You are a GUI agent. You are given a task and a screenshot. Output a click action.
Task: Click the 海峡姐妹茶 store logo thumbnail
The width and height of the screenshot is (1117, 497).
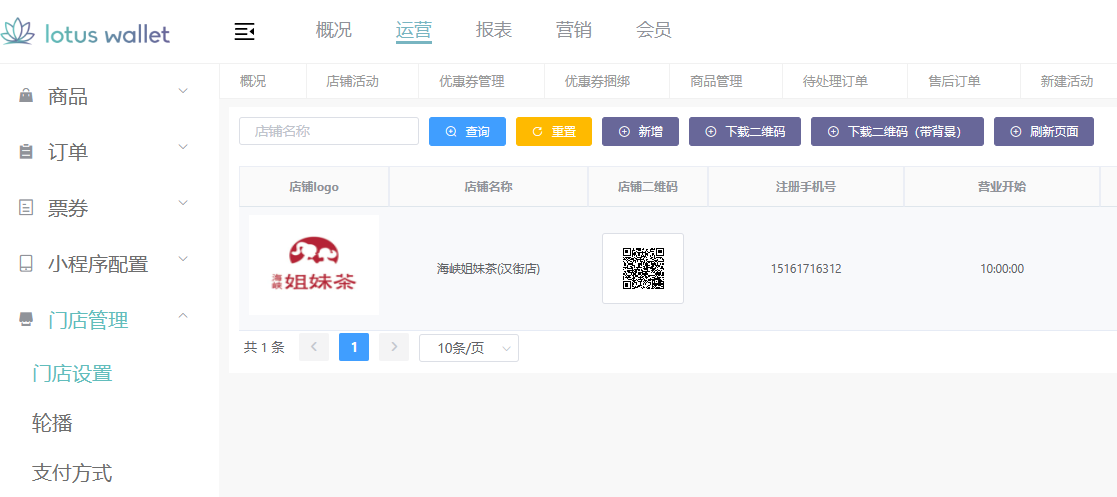tap(314, 265)
